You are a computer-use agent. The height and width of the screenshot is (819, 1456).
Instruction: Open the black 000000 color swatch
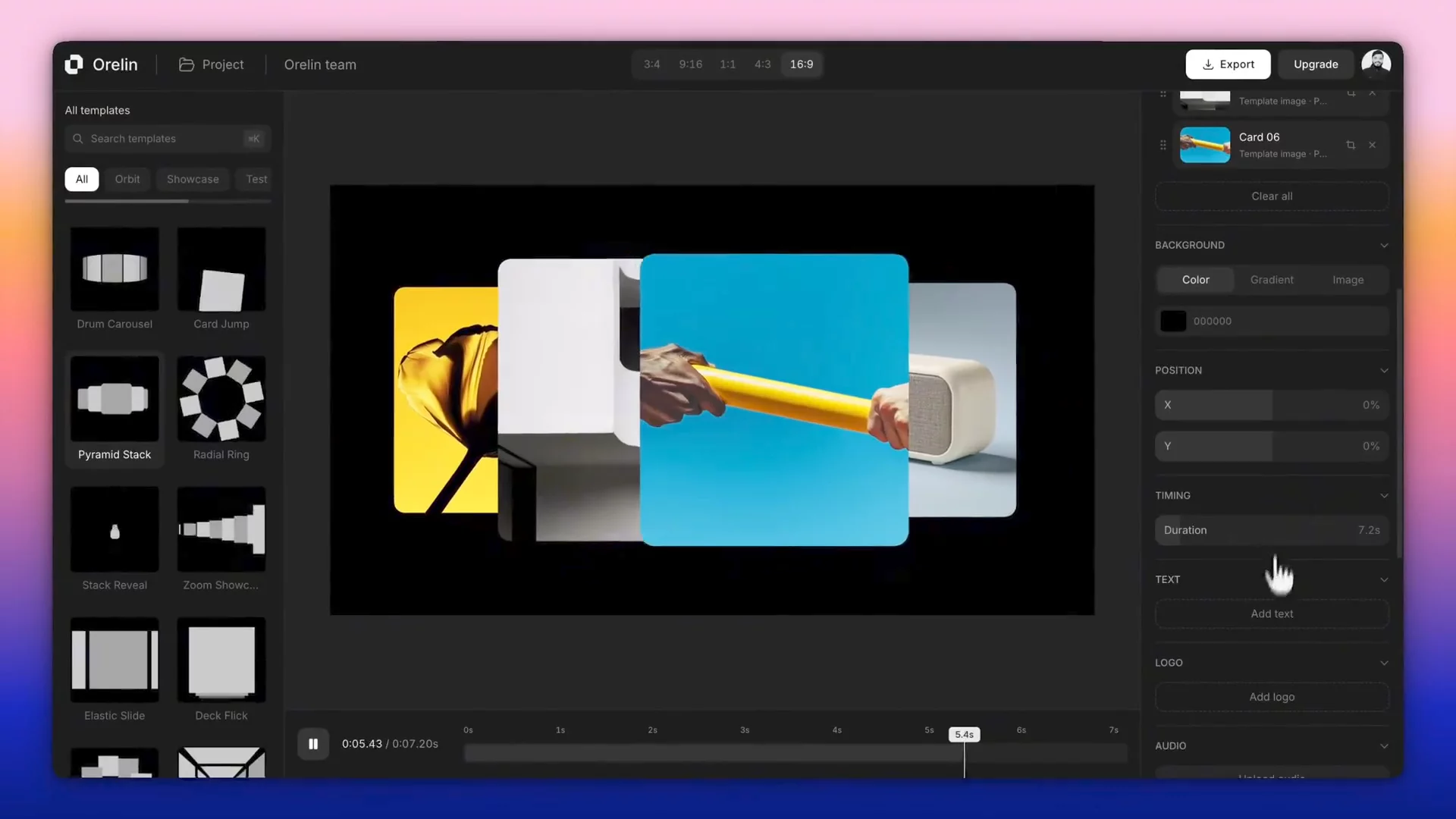(x=1173, y=322)
